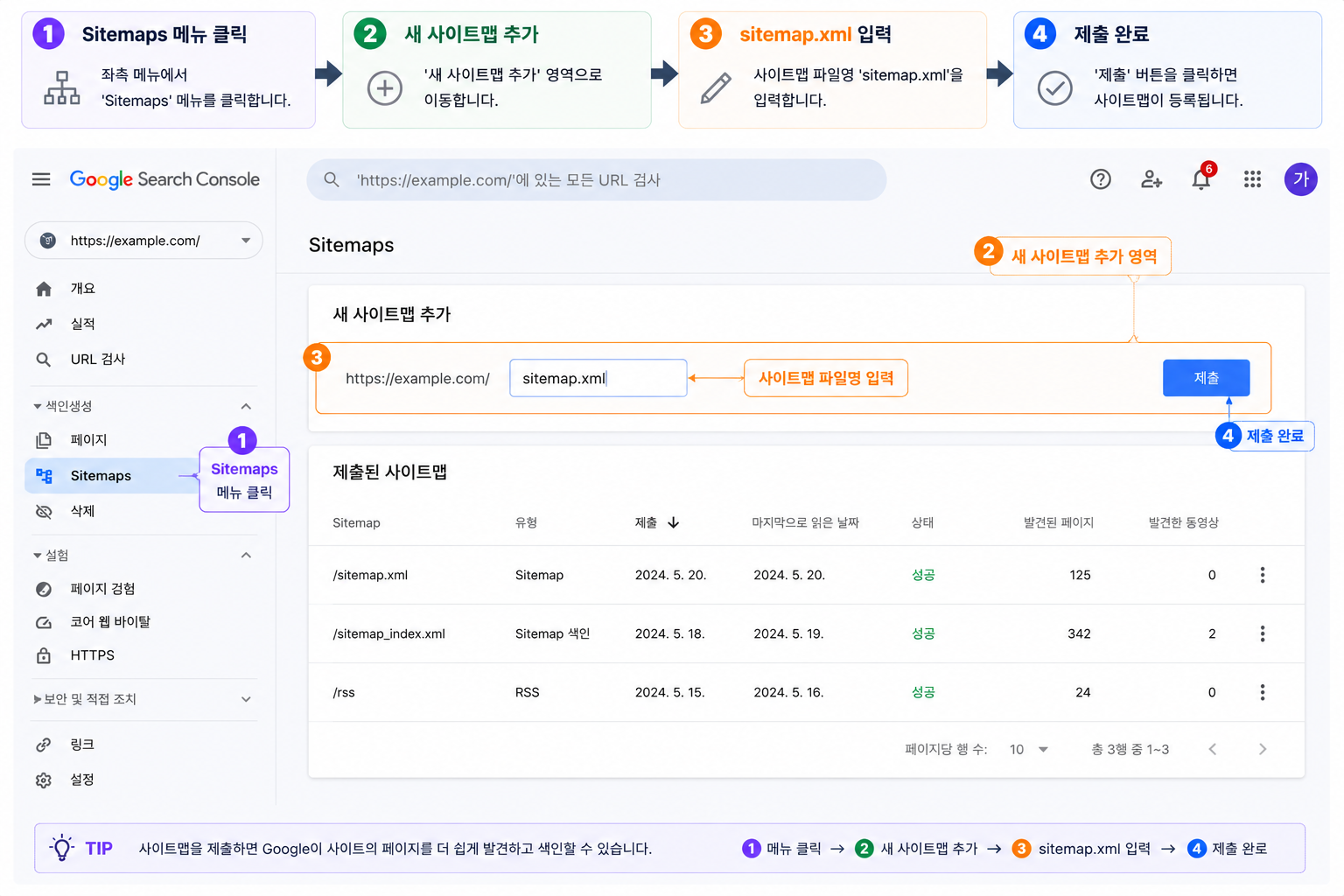Open 개요 in the sidebar
The height and width of the screenshot is (896, 1344).
tap(82, 289)
